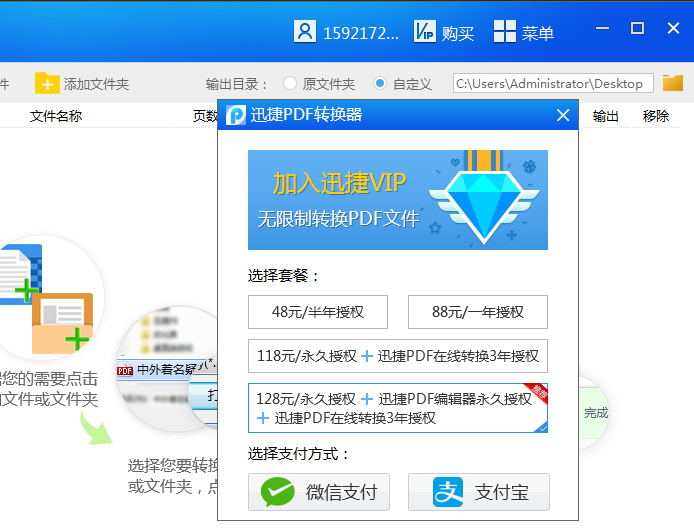The width and height of the screenshot is (694, 529).
Task: Open the 菜单 grid menu
Action: point(524,32)
